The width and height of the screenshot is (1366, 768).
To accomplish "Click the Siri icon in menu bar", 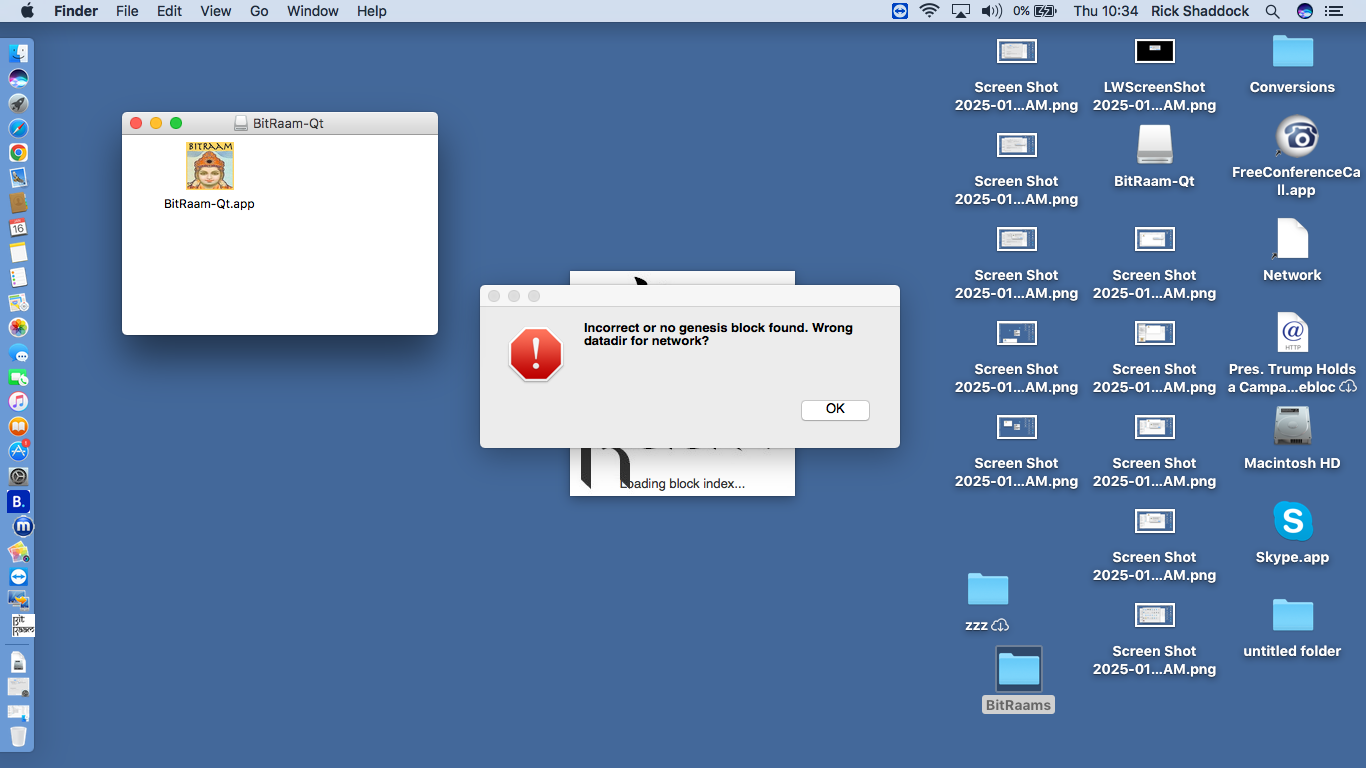I will [x=1304, y=11].
